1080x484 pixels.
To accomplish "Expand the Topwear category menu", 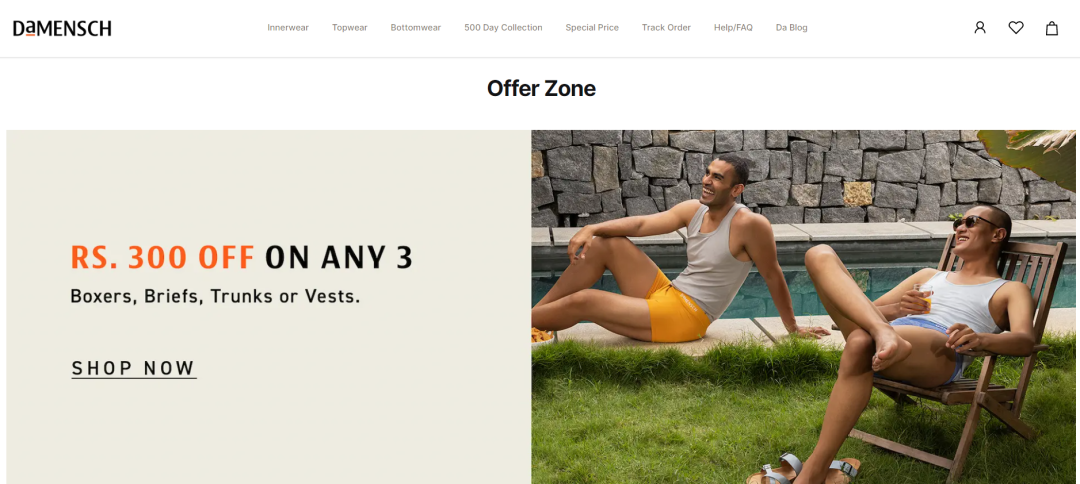I will pyautogui.click(x=350, y=28).
